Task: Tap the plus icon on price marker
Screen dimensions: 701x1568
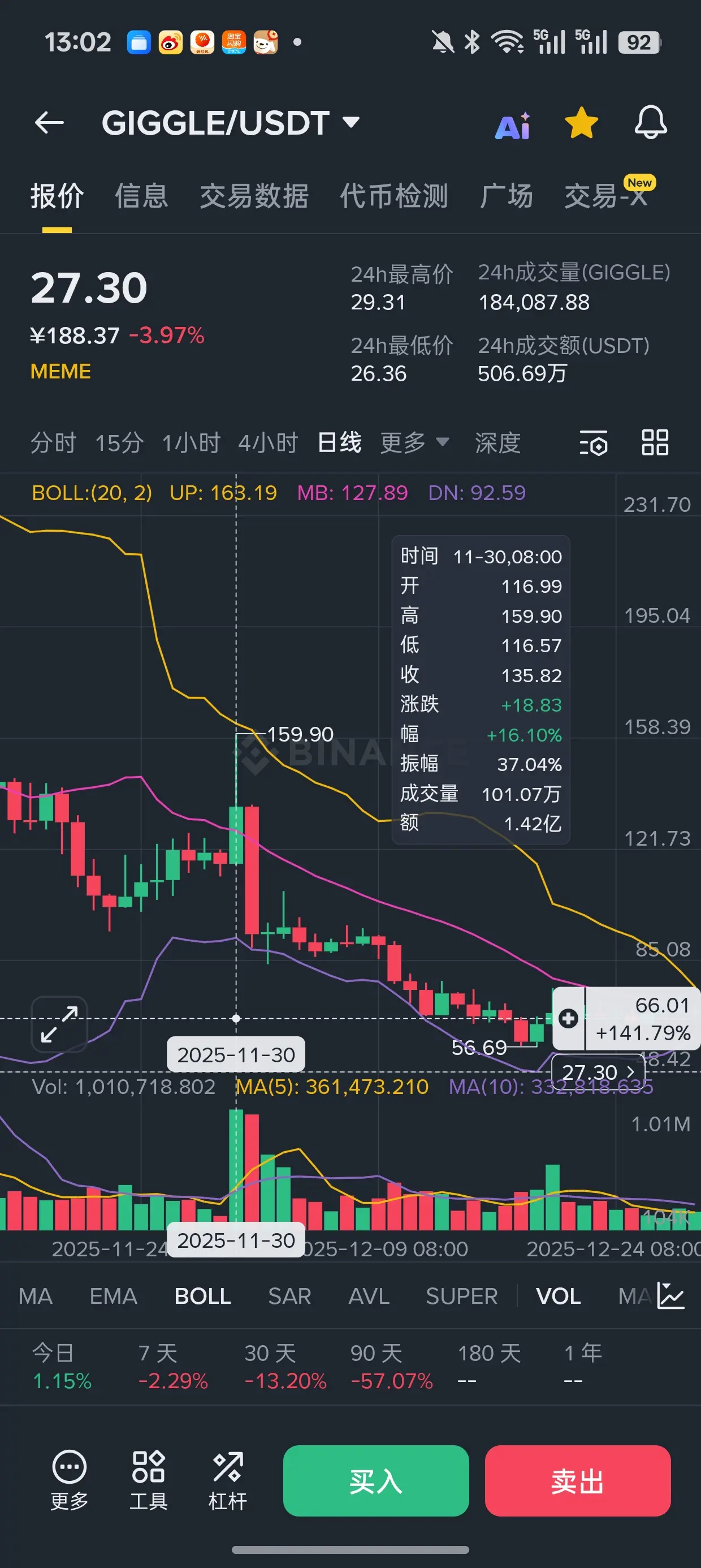Action: 568,1018
